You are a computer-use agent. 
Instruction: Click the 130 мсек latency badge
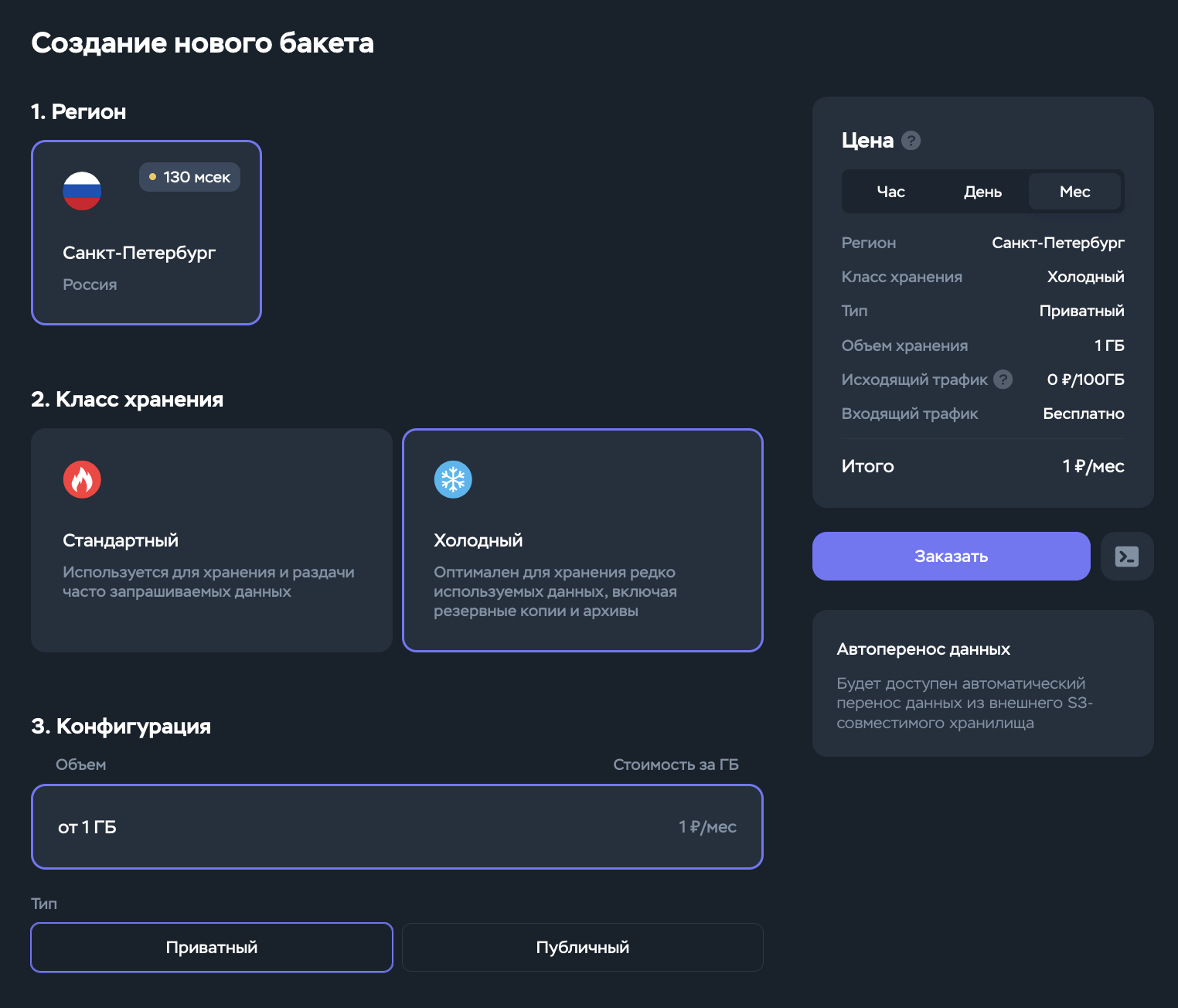pyautogui.click(x=189, y=177)
